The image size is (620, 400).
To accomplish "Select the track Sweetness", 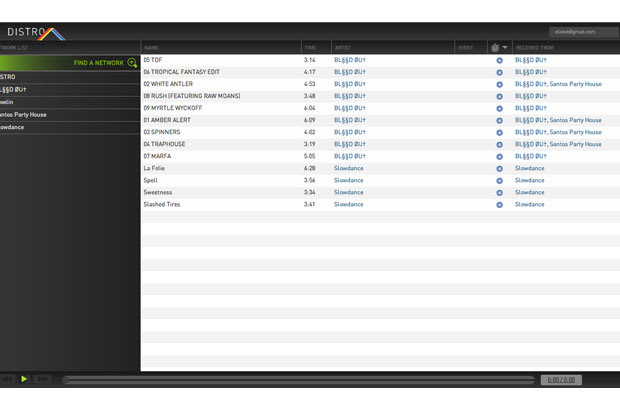I will pos(158,192).
